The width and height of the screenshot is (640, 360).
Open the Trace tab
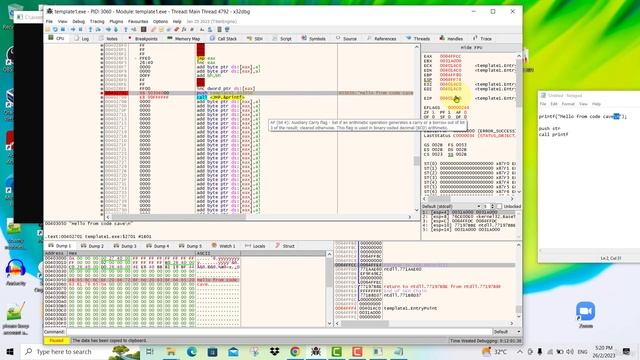482,38
